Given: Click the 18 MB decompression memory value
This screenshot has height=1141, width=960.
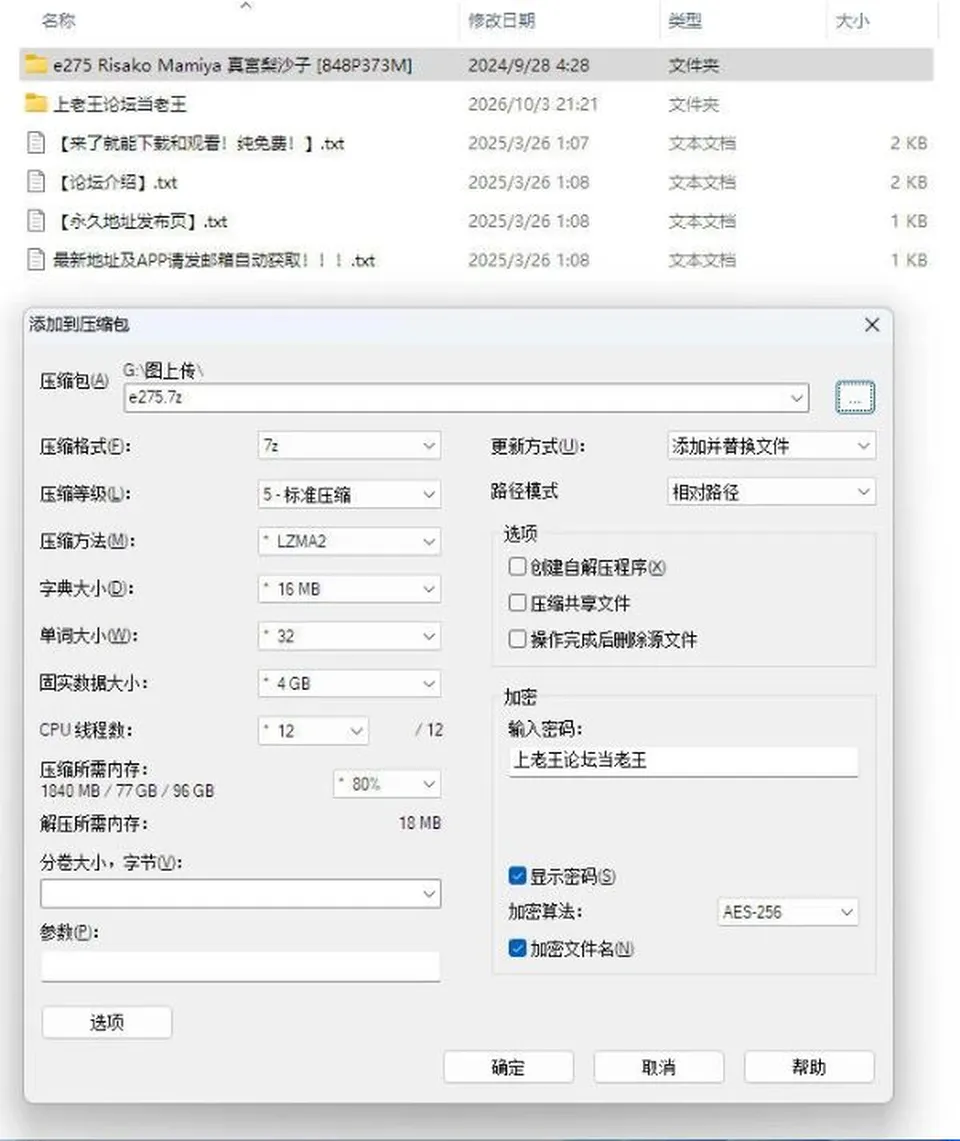Looking at the screenshot, I should coord(420,823).
